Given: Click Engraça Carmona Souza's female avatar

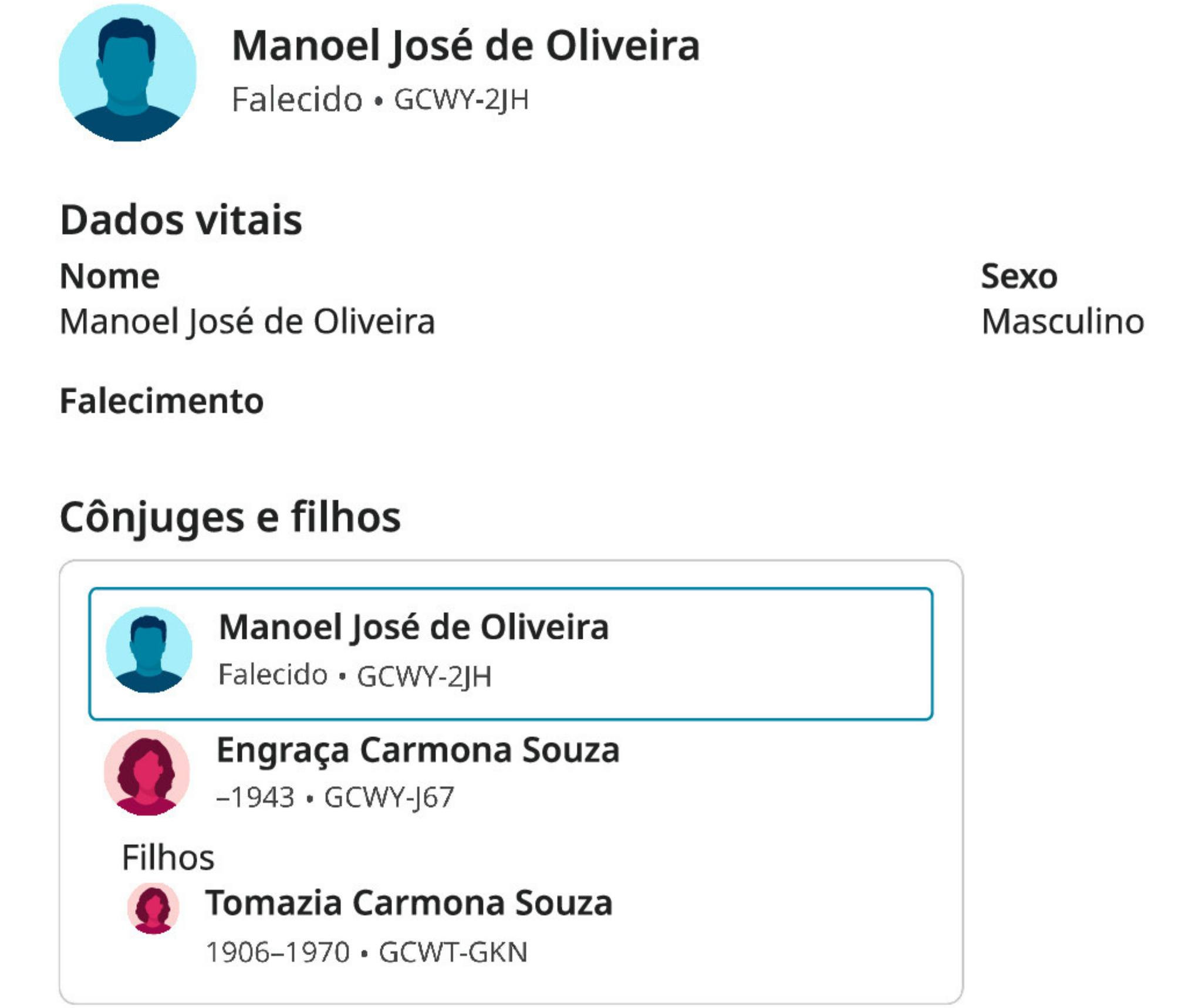Looking at the screenshot, I should pos(147,773).
